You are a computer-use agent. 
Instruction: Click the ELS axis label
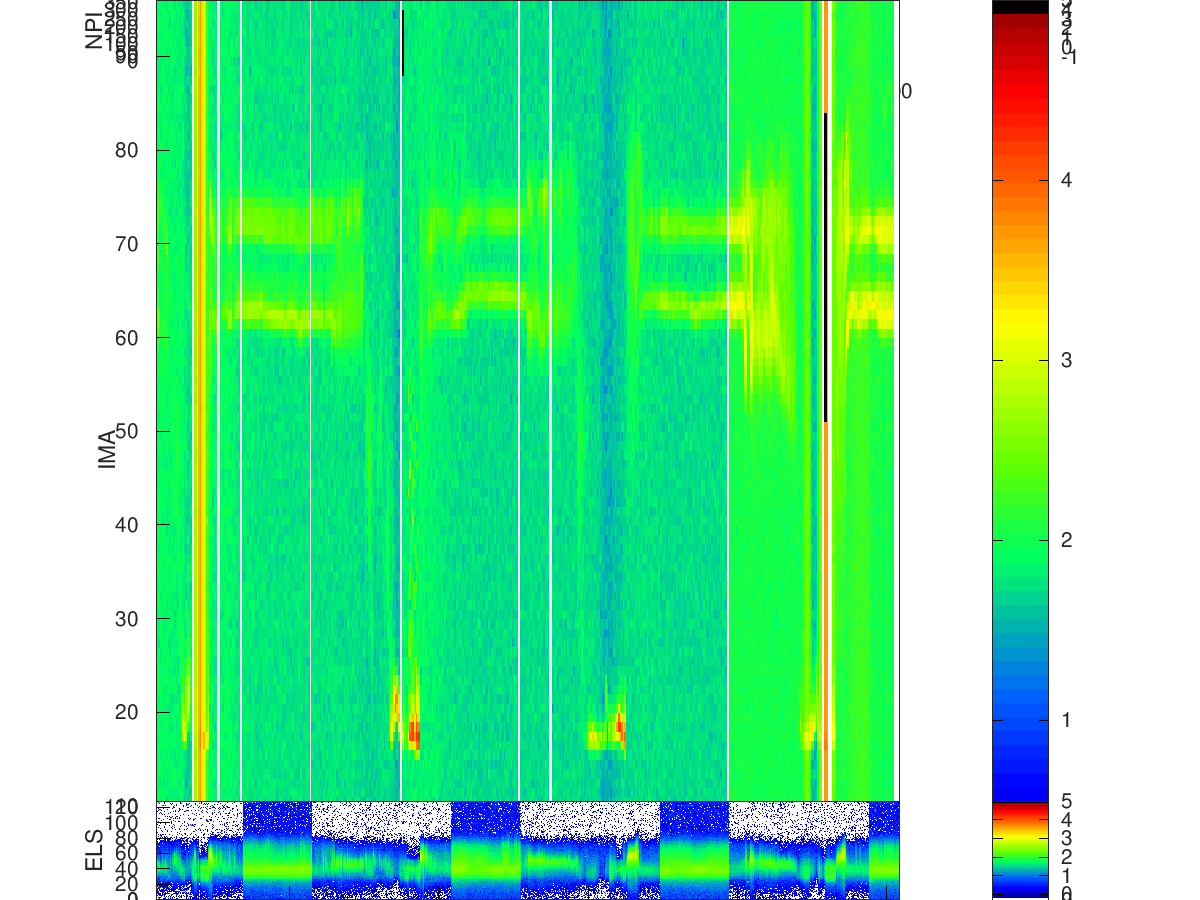tap(95, 850)
